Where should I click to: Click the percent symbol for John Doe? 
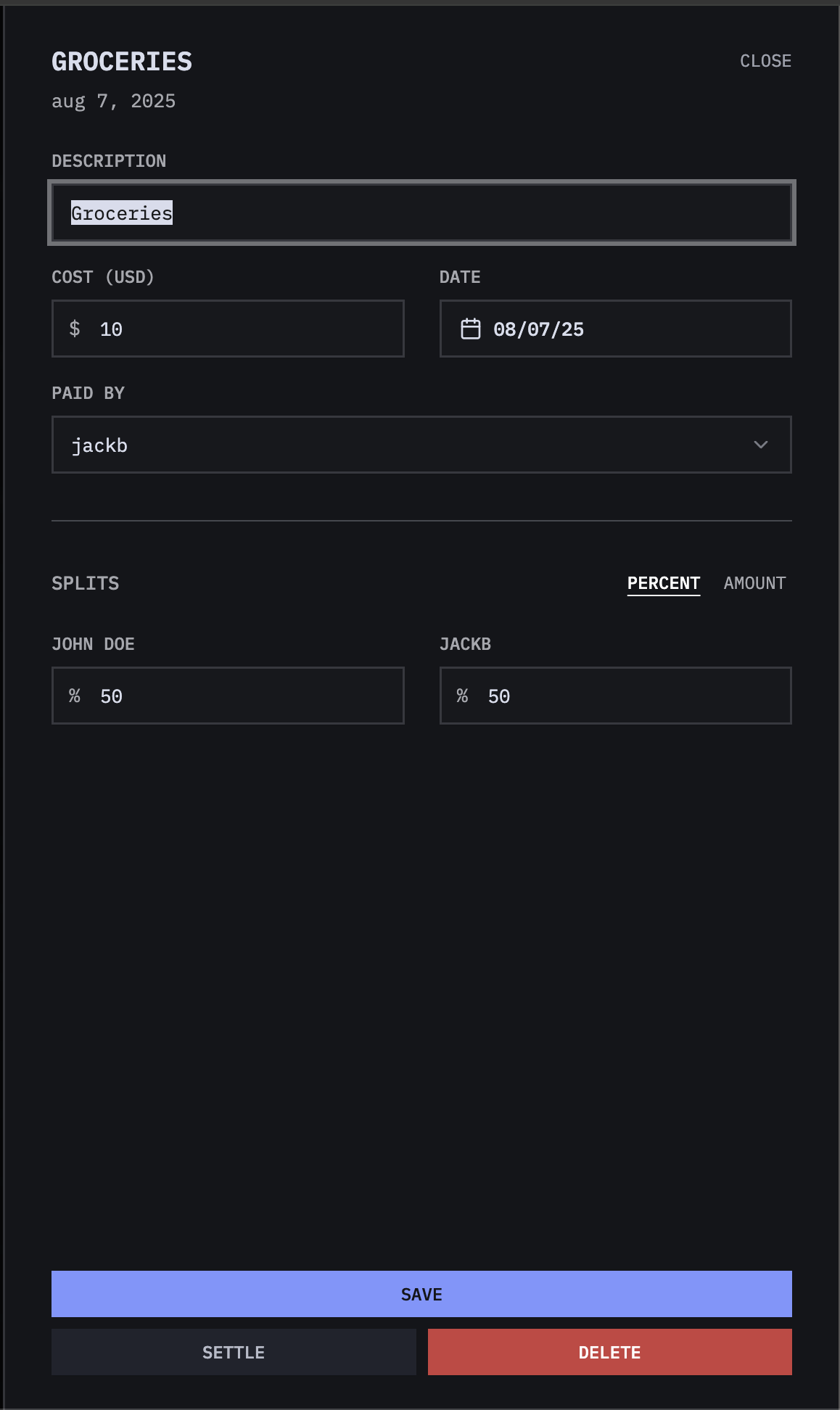(75, 696)
